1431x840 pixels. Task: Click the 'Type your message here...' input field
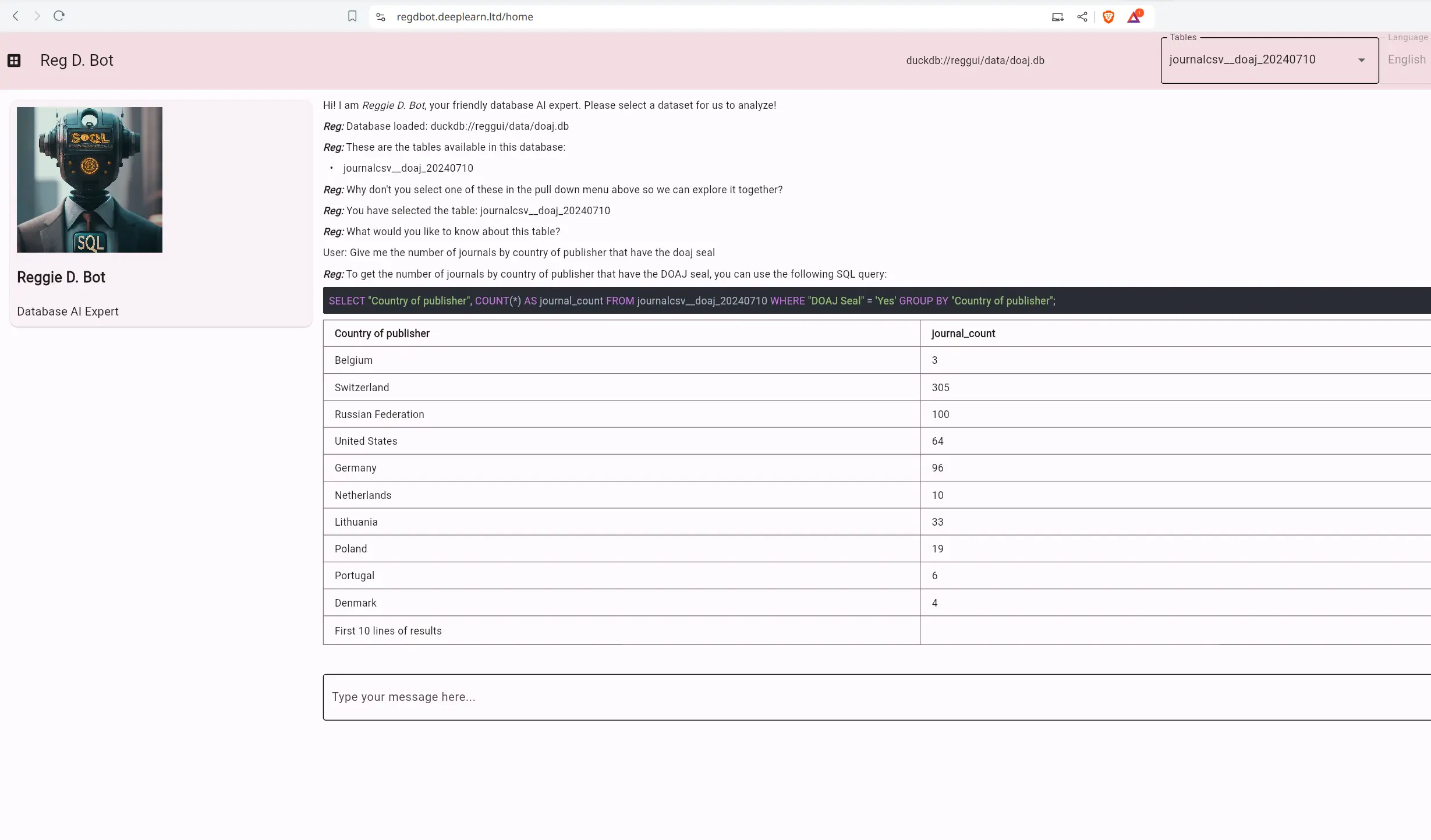878,696
